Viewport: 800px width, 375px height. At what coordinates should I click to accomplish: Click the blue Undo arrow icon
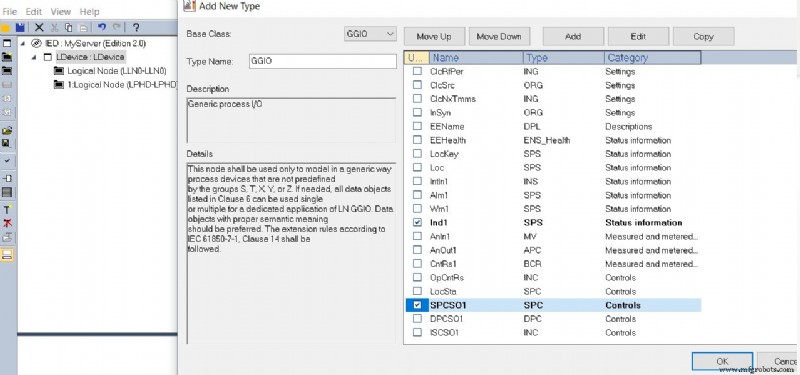[x=102, y=28]
